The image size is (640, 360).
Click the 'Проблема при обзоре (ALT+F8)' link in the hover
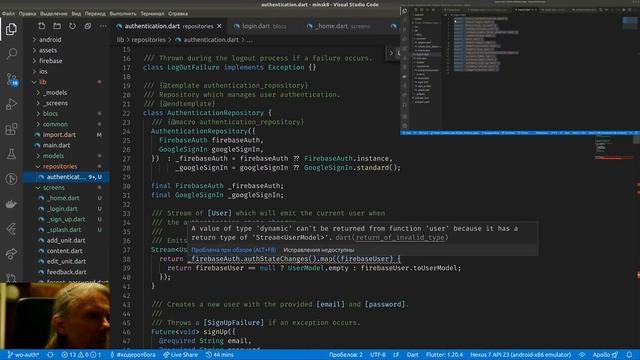(233, 250)
